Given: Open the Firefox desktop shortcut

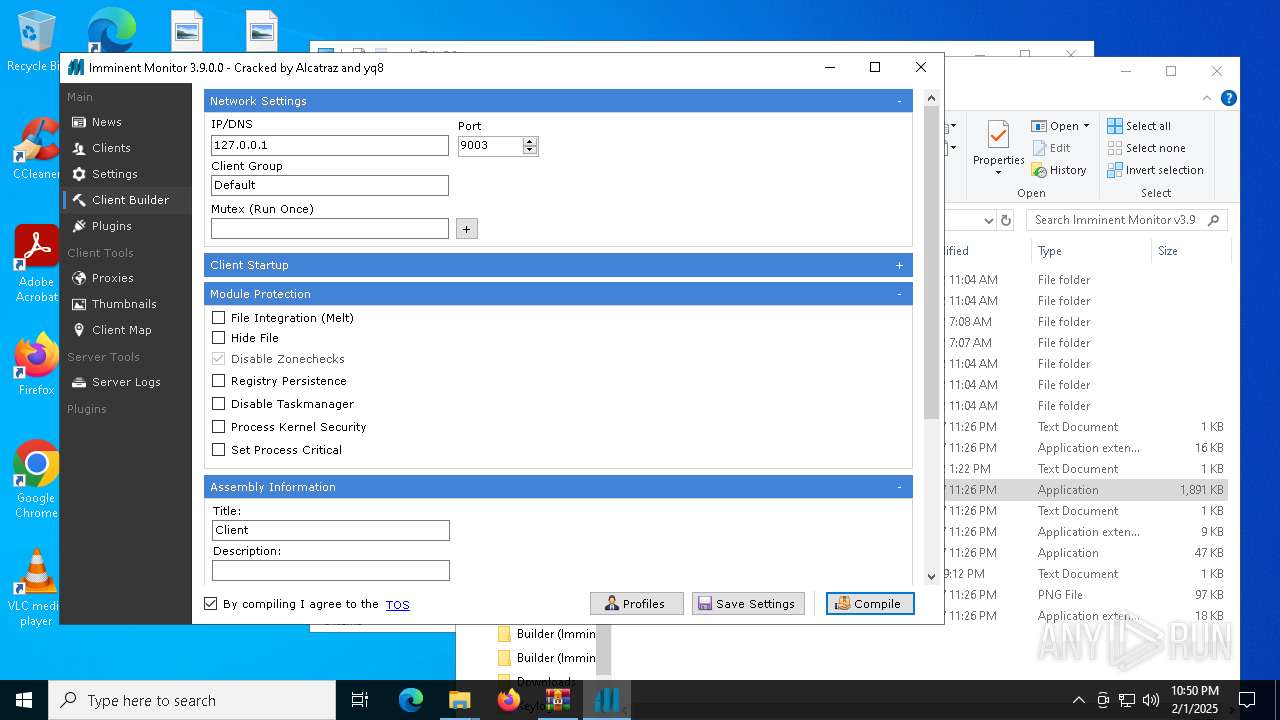Looking at the screenshot, I should click(x=36, y=364).
